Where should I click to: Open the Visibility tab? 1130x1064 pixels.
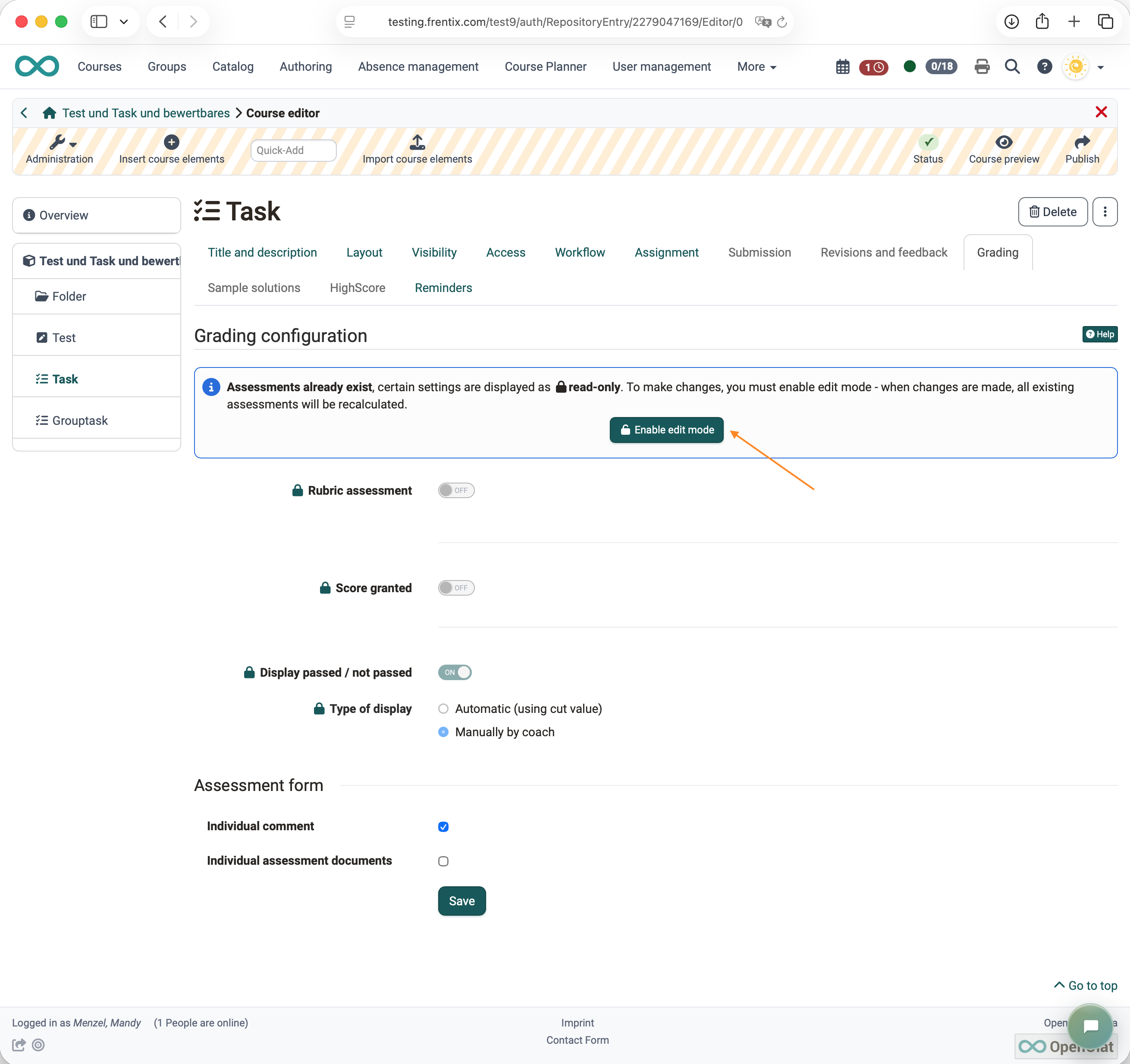[x=434, y=253]
